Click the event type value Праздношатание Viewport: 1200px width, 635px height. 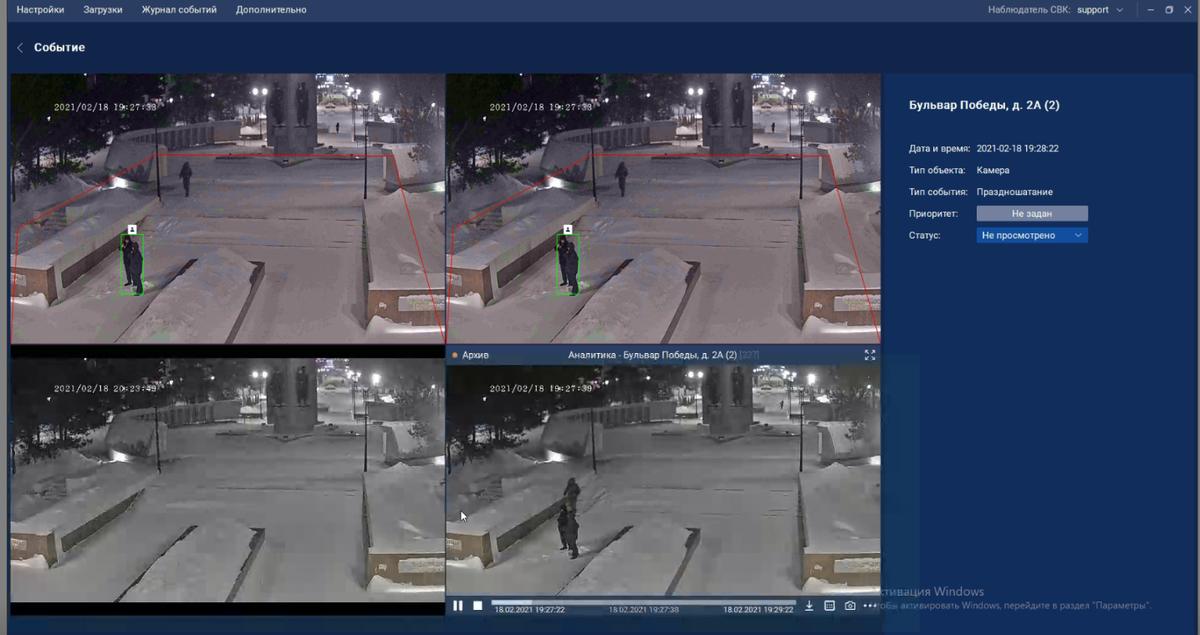(1014, 192)
